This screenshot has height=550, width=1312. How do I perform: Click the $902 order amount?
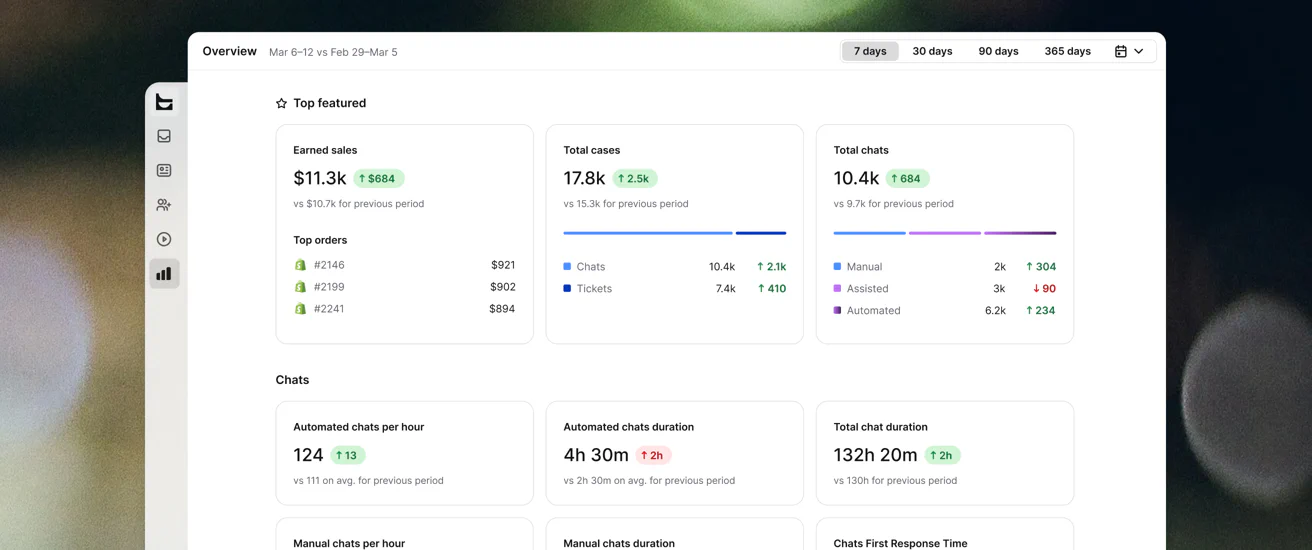click(x=503, y=287)
